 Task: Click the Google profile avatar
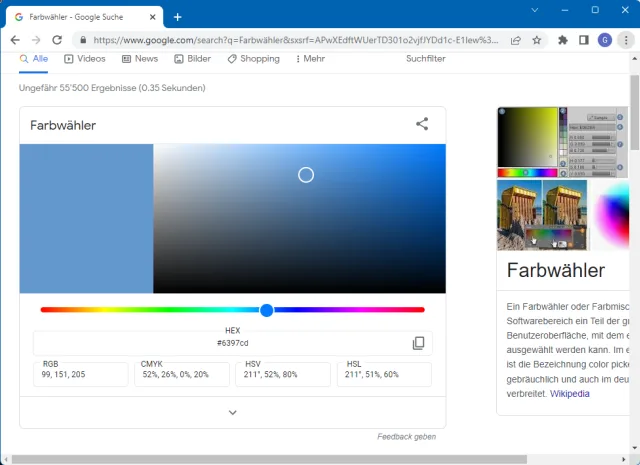(x=605, y=40)
